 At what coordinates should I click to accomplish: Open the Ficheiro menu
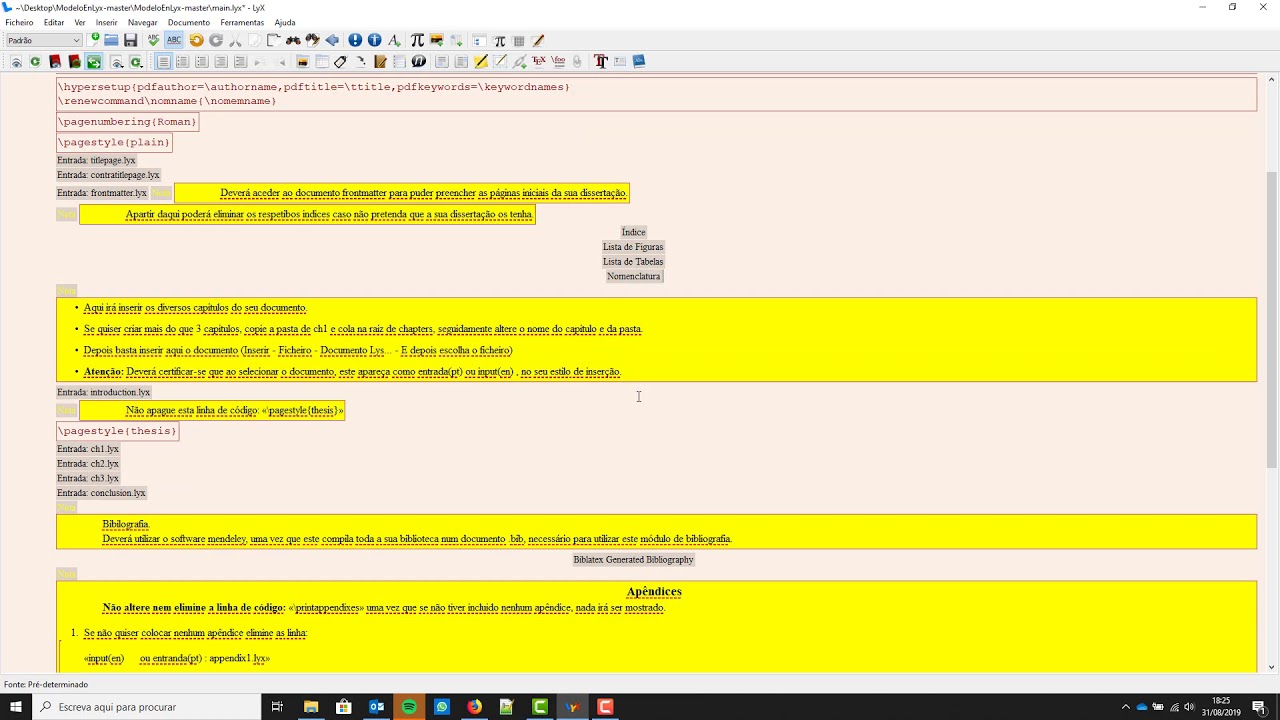pos(19,22)
